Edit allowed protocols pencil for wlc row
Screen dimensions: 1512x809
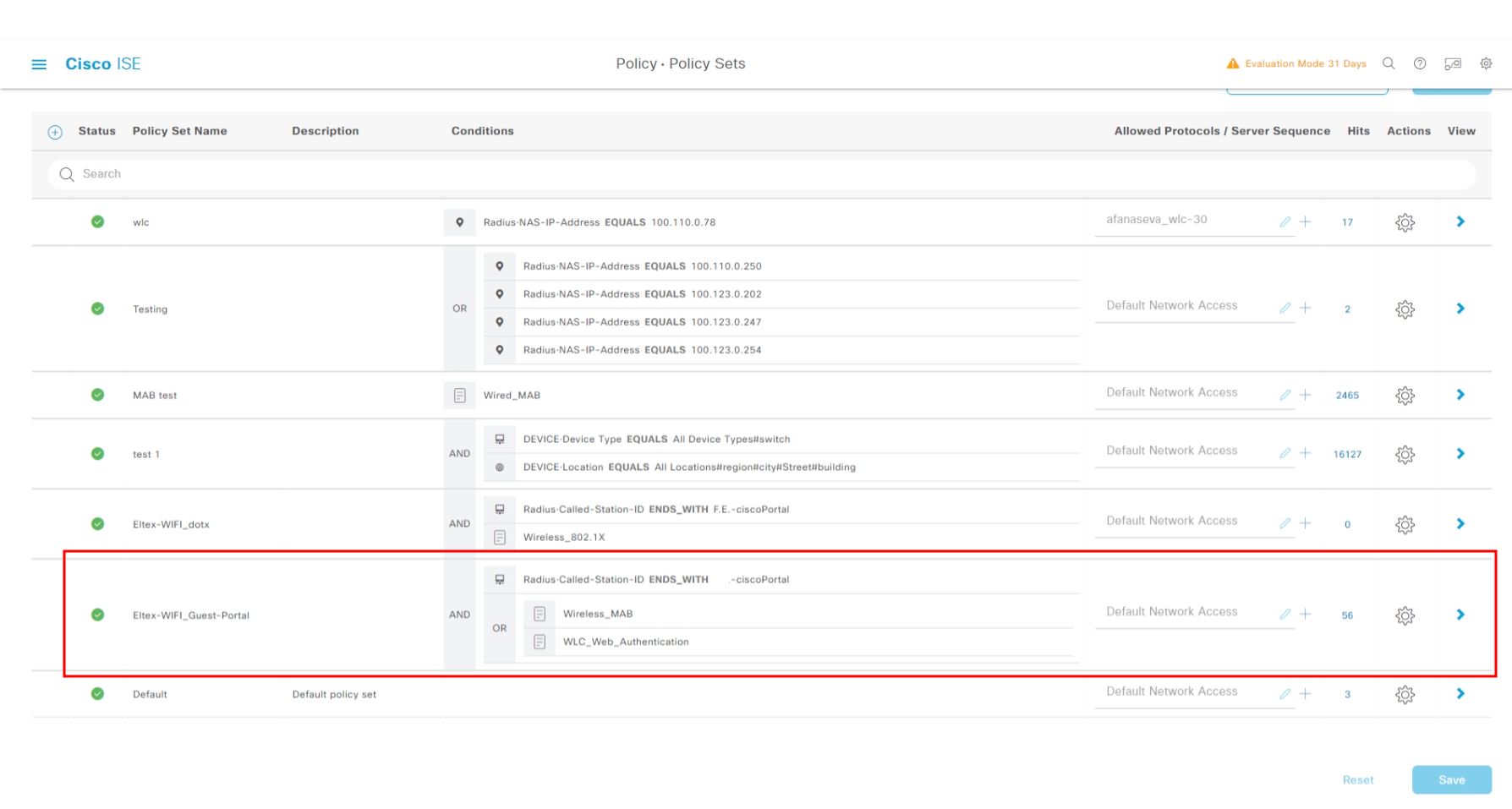click(1285, 222)
